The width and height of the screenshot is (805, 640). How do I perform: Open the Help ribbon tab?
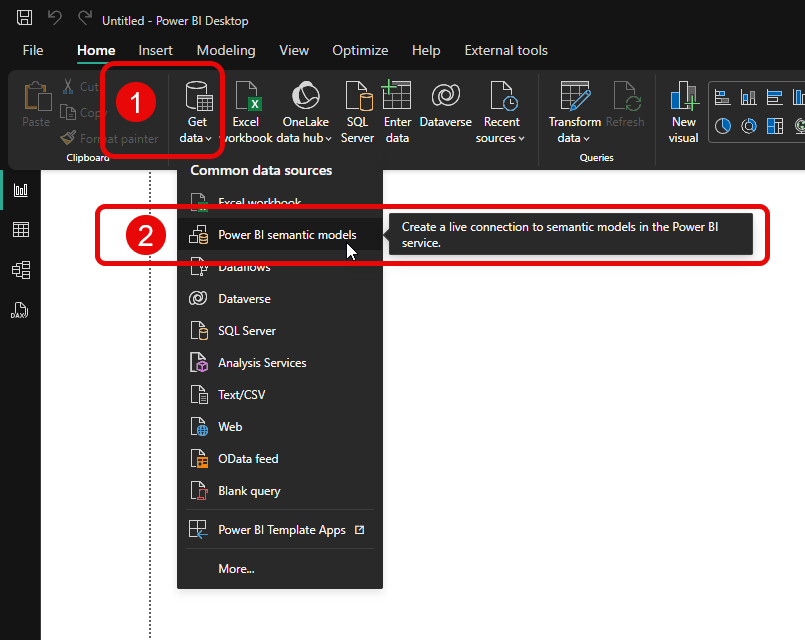click(426, 50)
